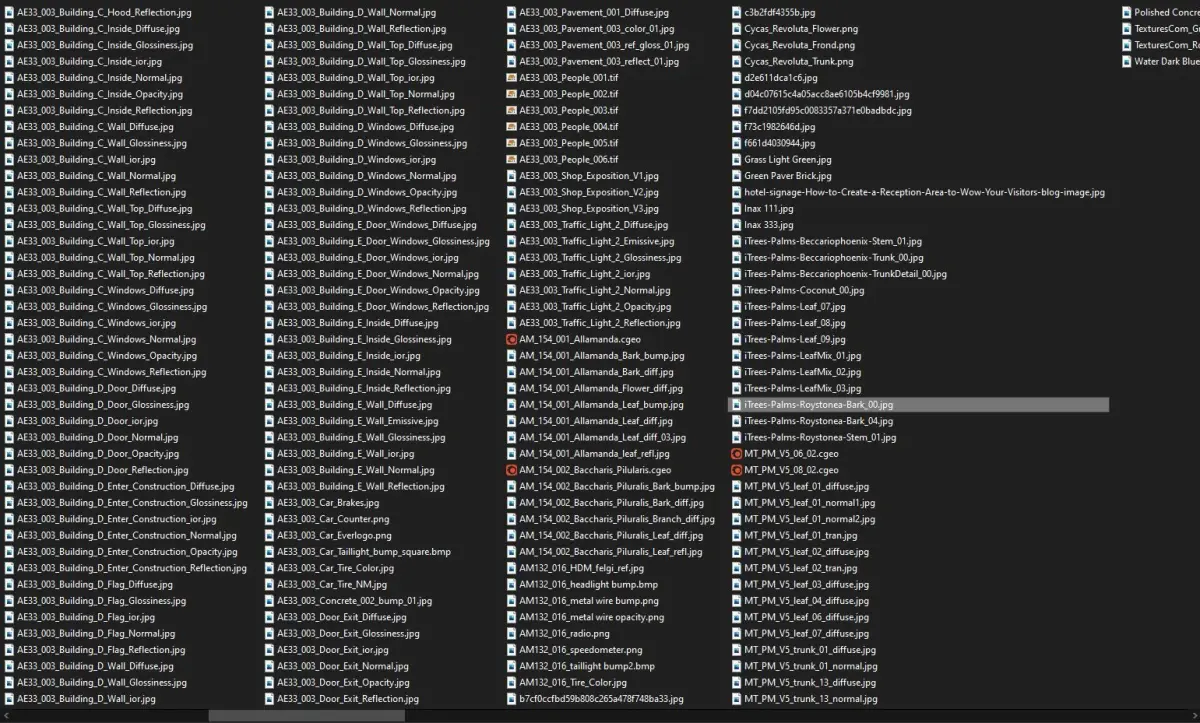Select AE33_003_Building_D_Door_Diffuse.jpg
The image size is (1200, 723).
(x=96, y=388)
